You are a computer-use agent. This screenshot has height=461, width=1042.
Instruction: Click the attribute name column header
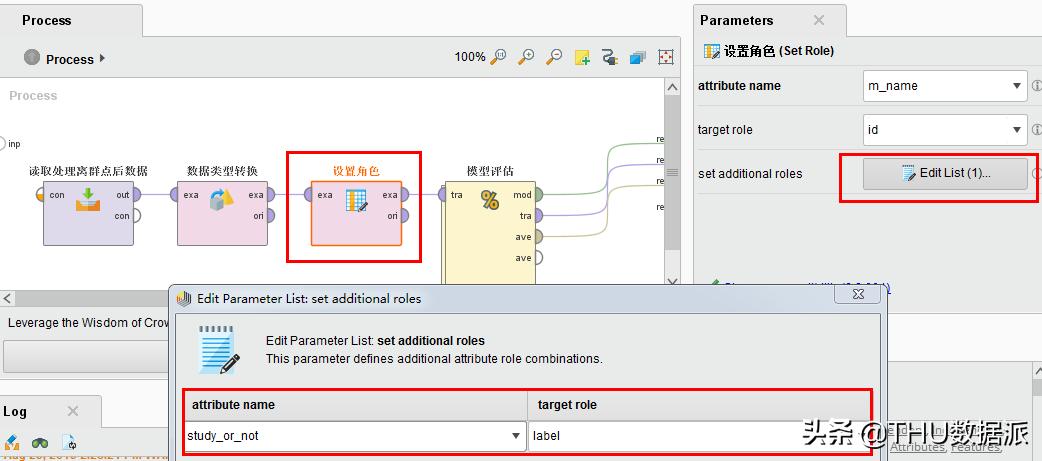pyautogui.click(x=356, y=405)
